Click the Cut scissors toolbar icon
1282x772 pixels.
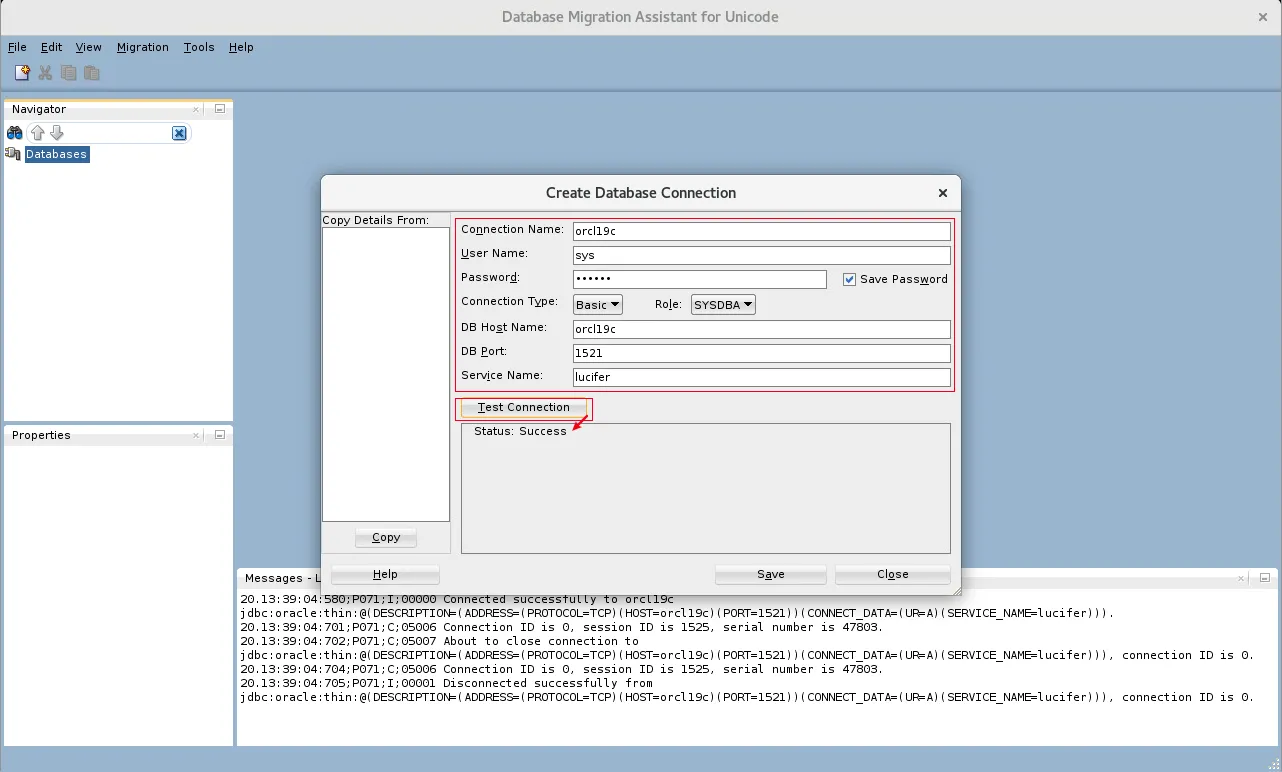pyautogui.click(x=45, y=73)
